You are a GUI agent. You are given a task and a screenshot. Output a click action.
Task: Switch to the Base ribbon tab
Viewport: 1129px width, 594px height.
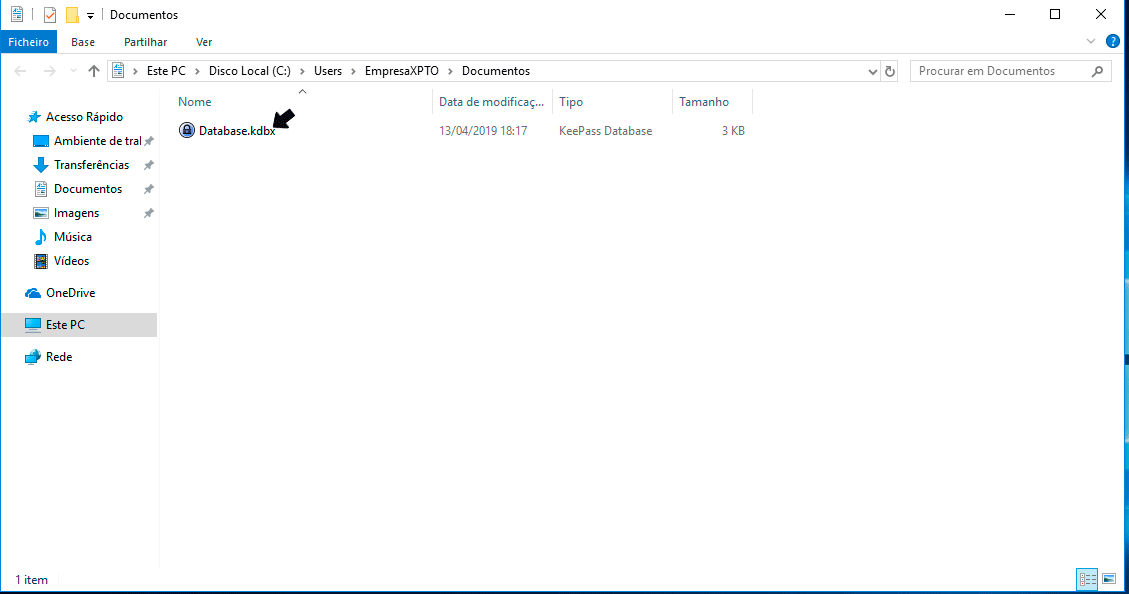coord(83,42)
